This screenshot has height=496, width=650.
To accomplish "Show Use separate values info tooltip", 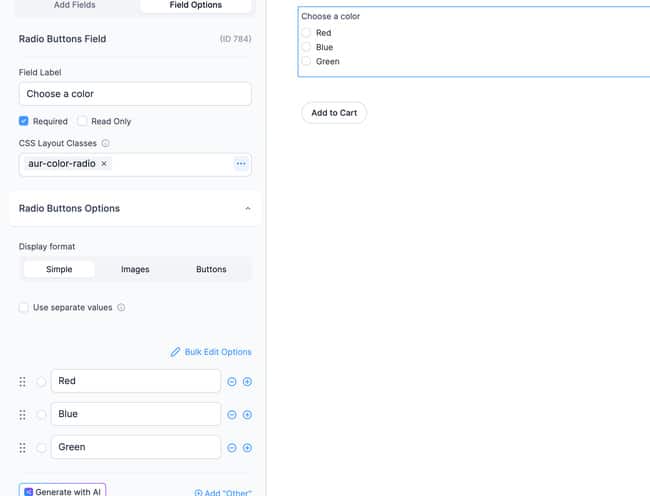I will point(121,307).
